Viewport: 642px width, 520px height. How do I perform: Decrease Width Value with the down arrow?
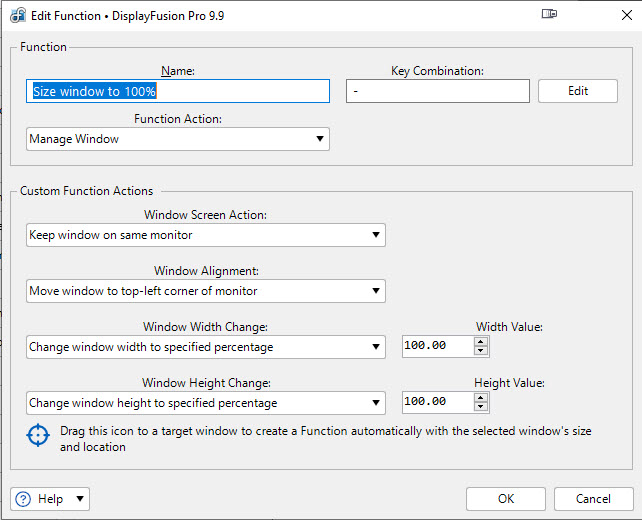481,351
